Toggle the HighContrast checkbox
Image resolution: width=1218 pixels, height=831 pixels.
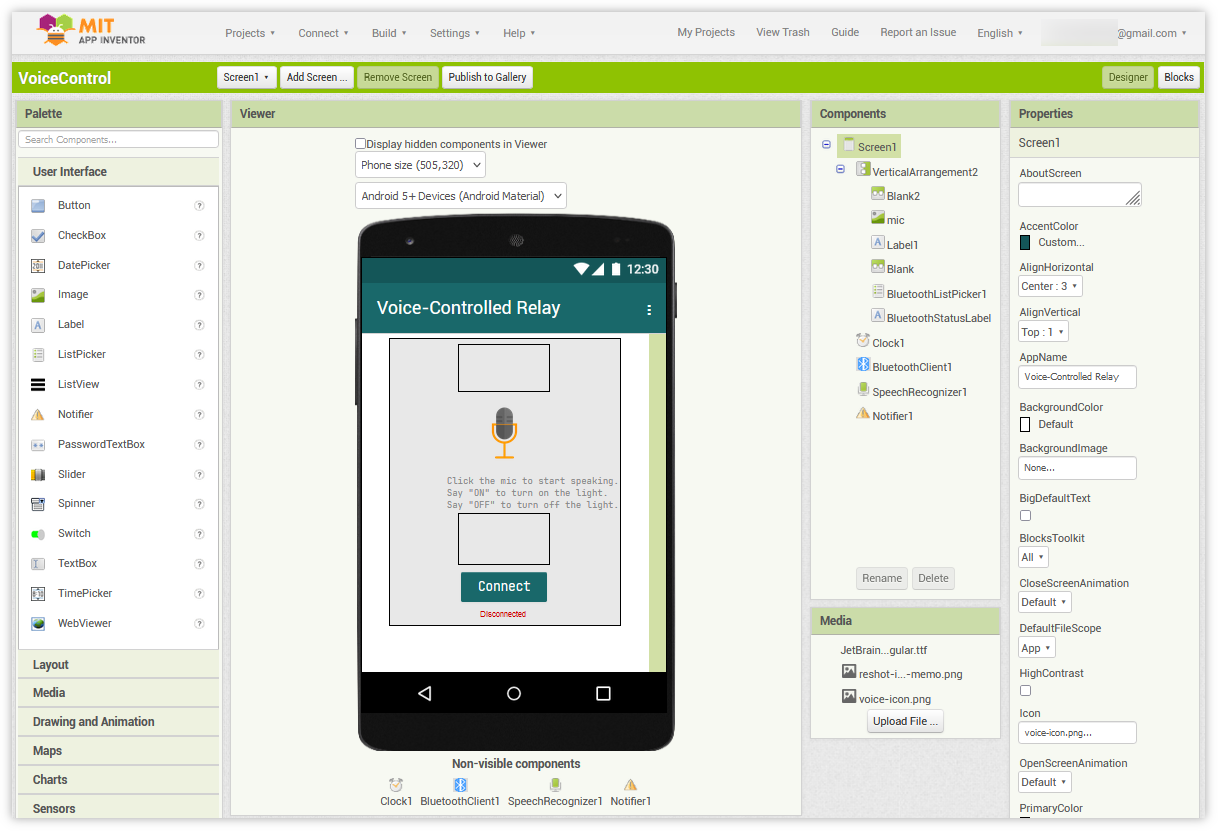click(x=1025, y=691)
